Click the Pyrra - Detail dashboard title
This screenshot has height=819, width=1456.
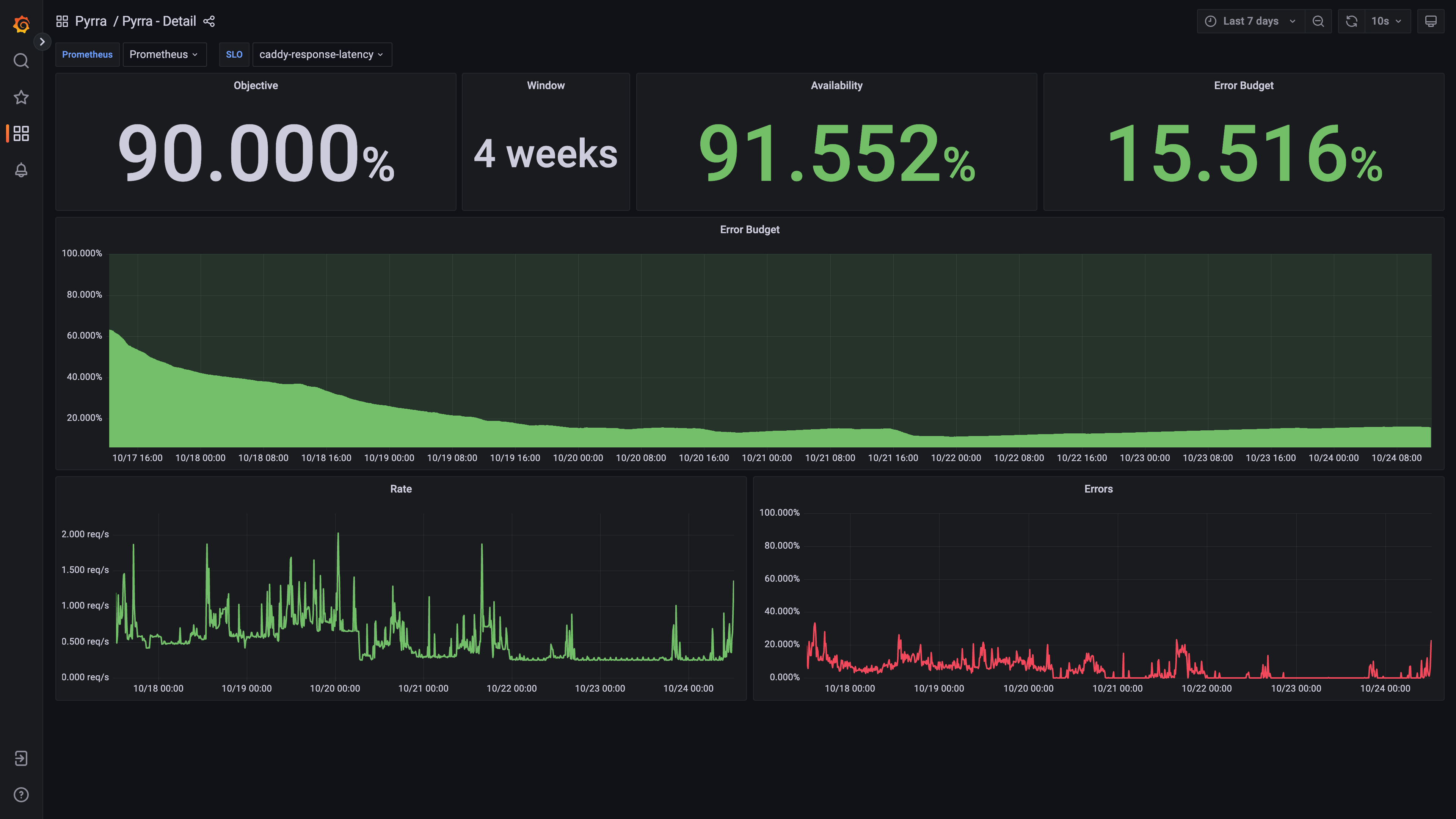coord(159,22)
